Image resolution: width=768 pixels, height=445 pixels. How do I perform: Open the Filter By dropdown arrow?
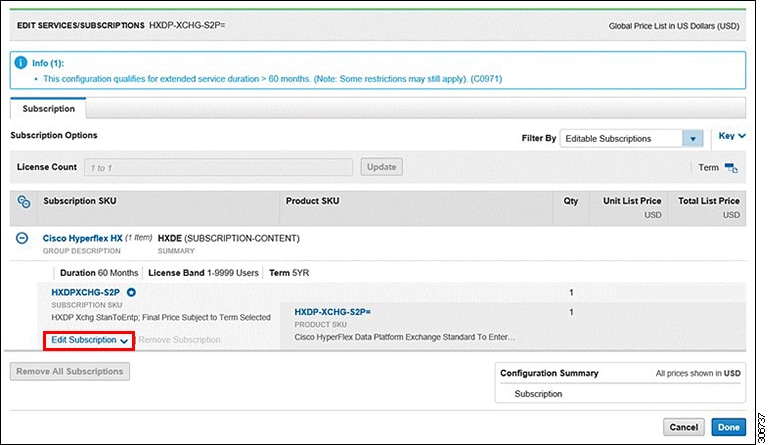(693, 139)
